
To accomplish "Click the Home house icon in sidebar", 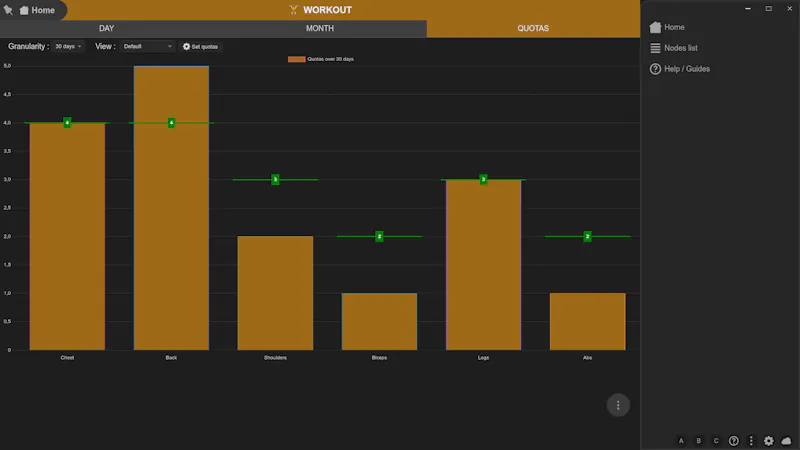I will pyautogui.click(x=656, y=28).
